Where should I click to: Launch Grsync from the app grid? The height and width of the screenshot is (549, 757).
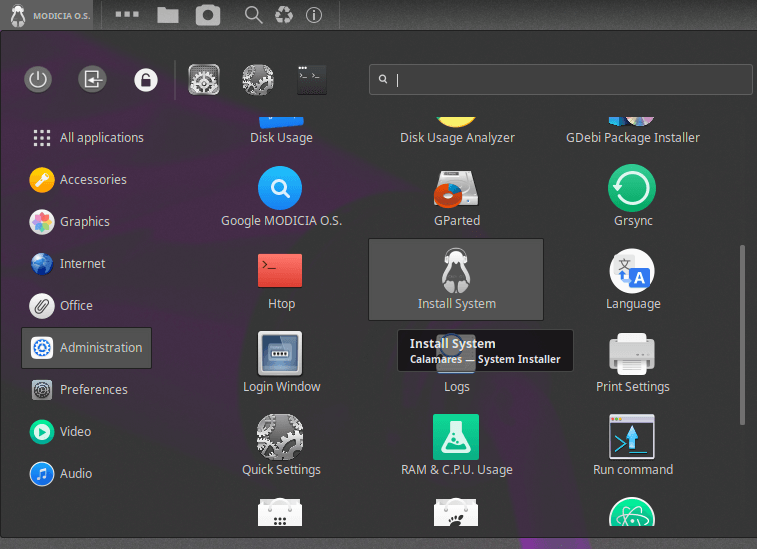(632, 197)
